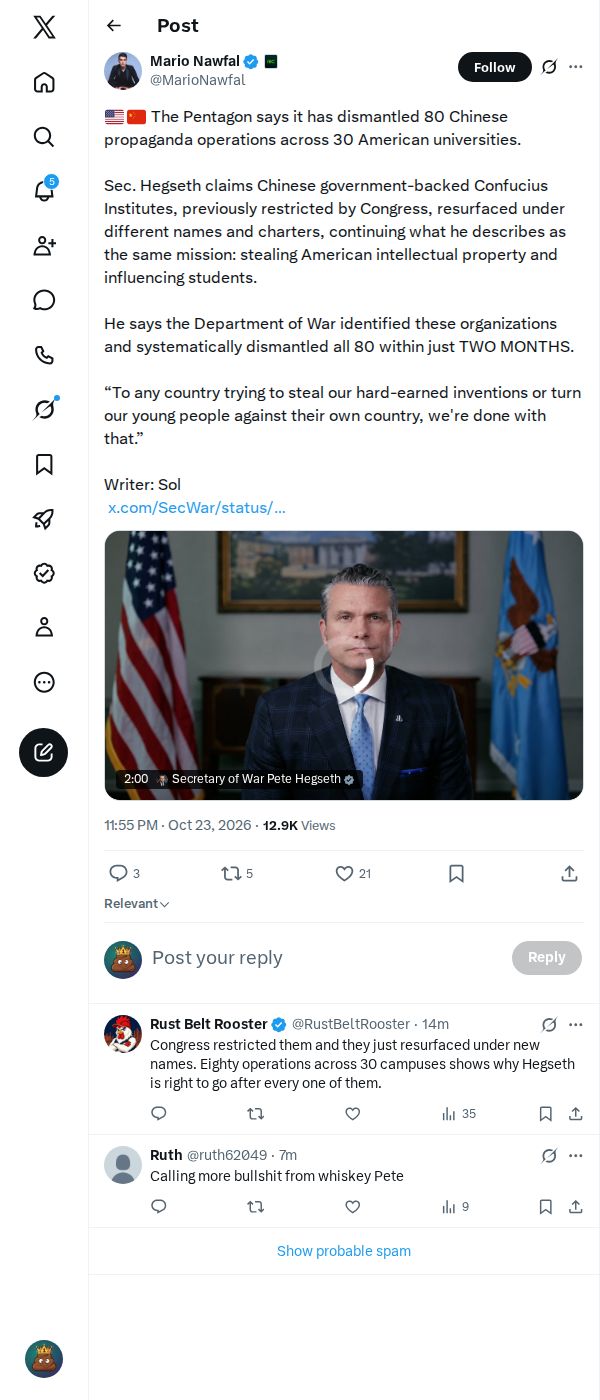Repost the main post showing 5 reposts
This screenshot has height=1400, width=600.
point(238,873)
